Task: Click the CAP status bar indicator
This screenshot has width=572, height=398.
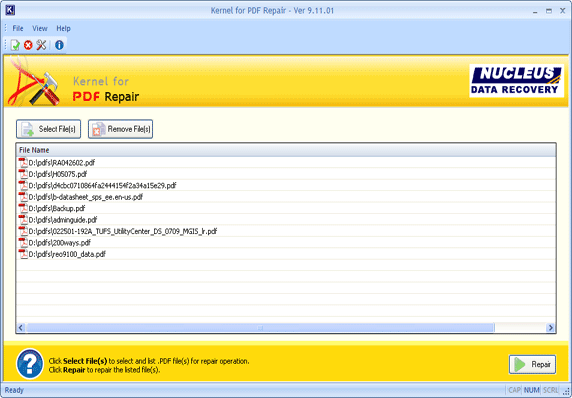Action: [x=514, y=390]
